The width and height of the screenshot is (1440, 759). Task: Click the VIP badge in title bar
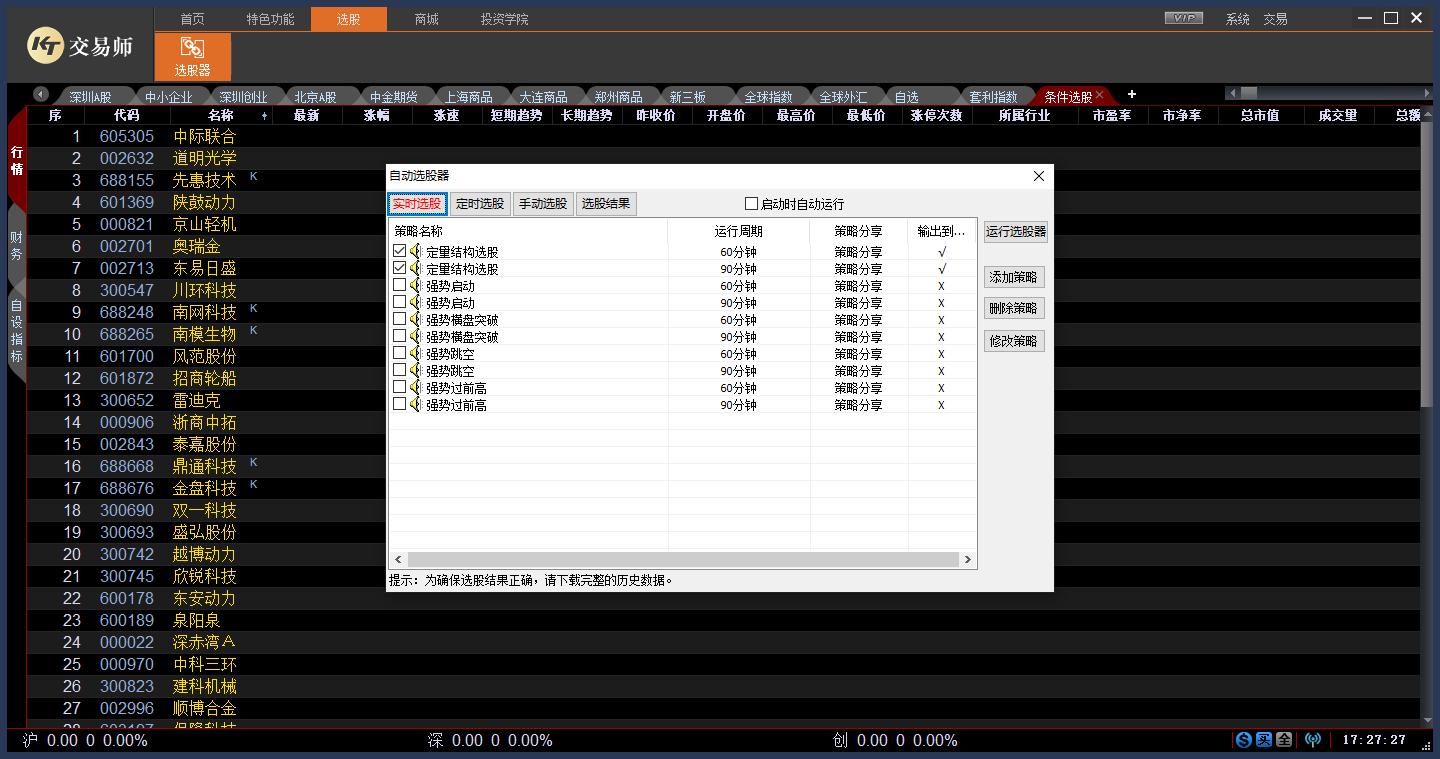1184,18
